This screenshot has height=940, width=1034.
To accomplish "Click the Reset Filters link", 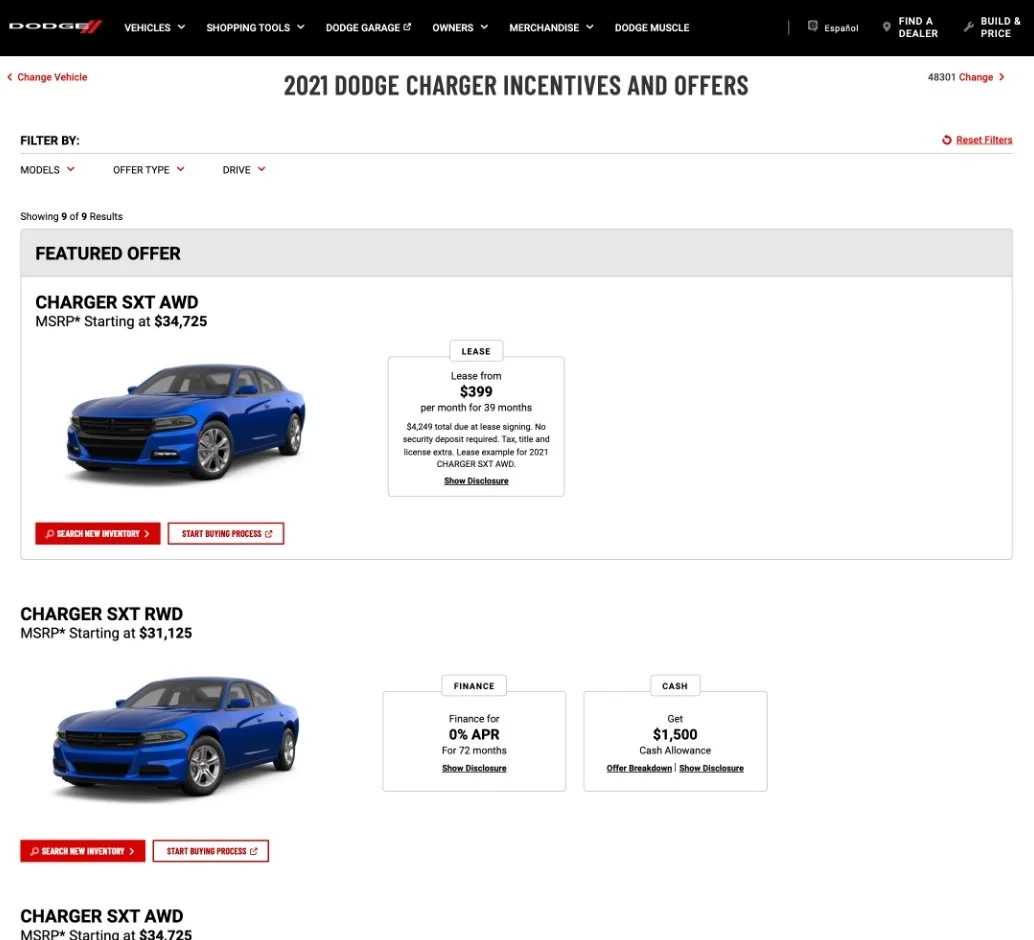I will 983,140.
